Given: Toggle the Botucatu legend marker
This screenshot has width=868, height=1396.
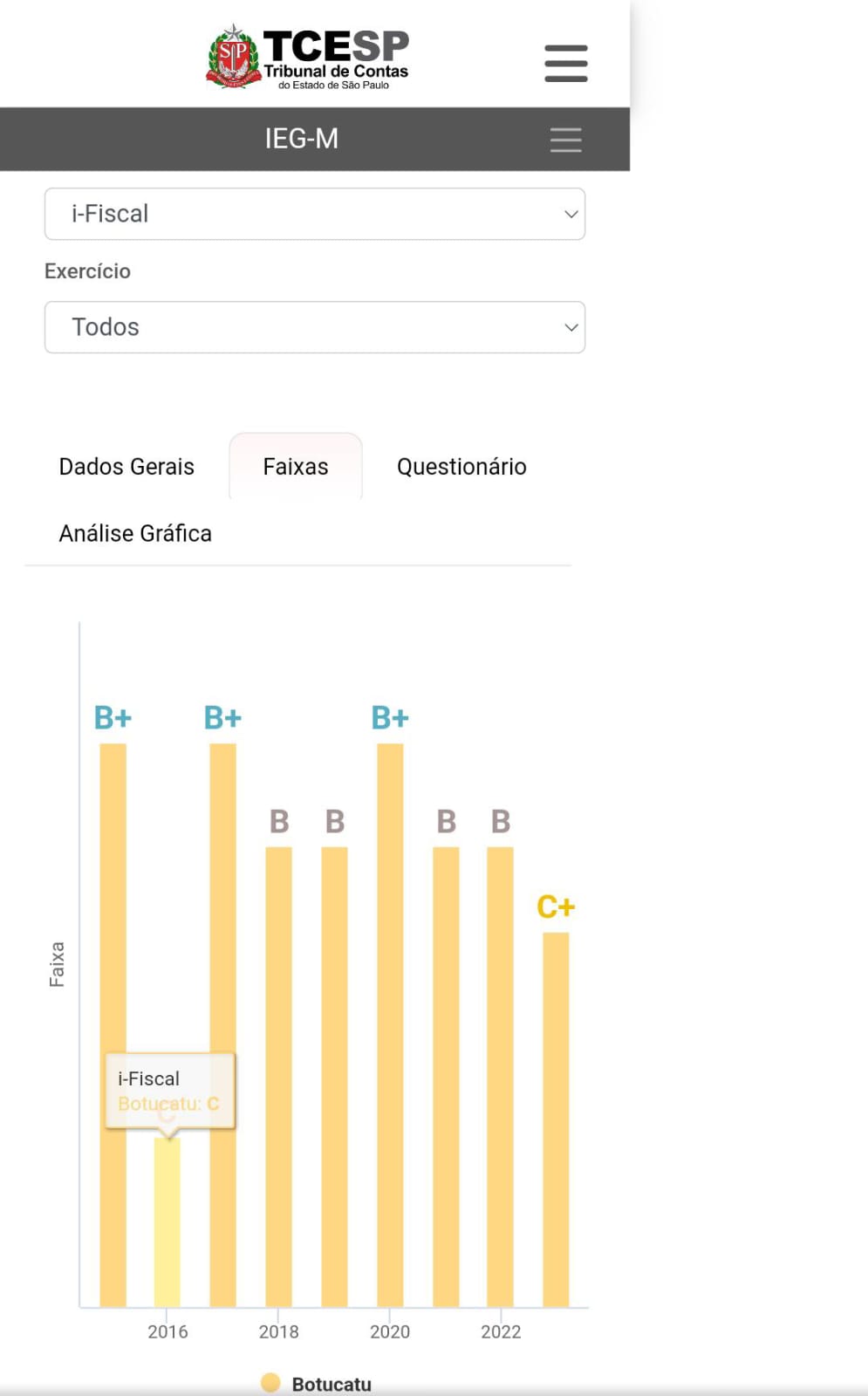Looking at the screenshot, I should click(x=270, y=1383).
